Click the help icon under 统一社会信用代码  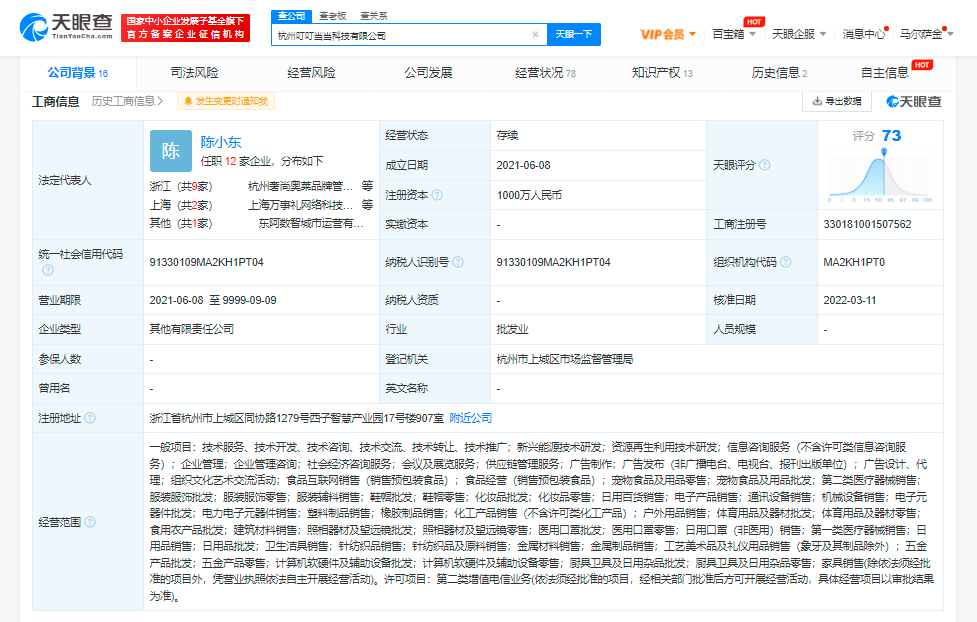(x=48, y=270)
